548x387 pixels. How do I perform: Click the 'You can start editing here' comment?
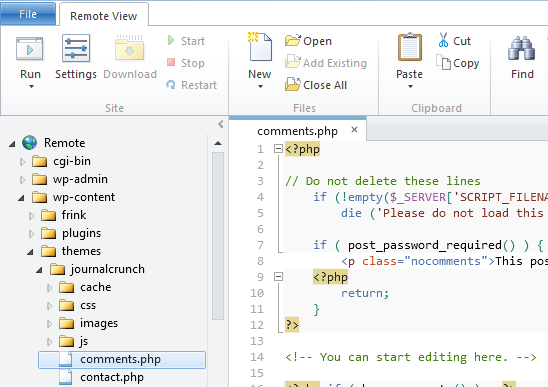(x=411, y=357)
